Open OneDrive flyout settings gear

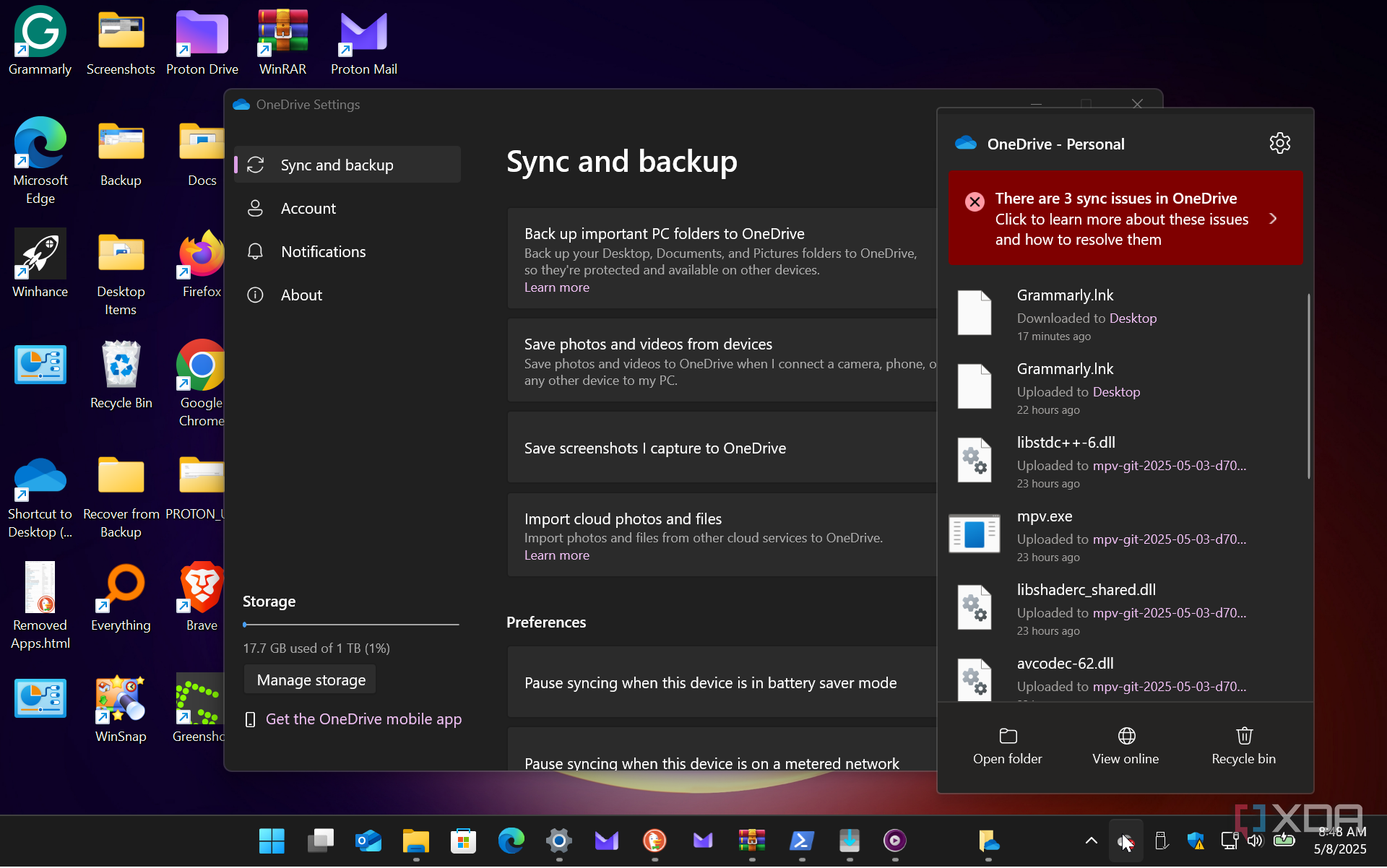[1279, 143]
